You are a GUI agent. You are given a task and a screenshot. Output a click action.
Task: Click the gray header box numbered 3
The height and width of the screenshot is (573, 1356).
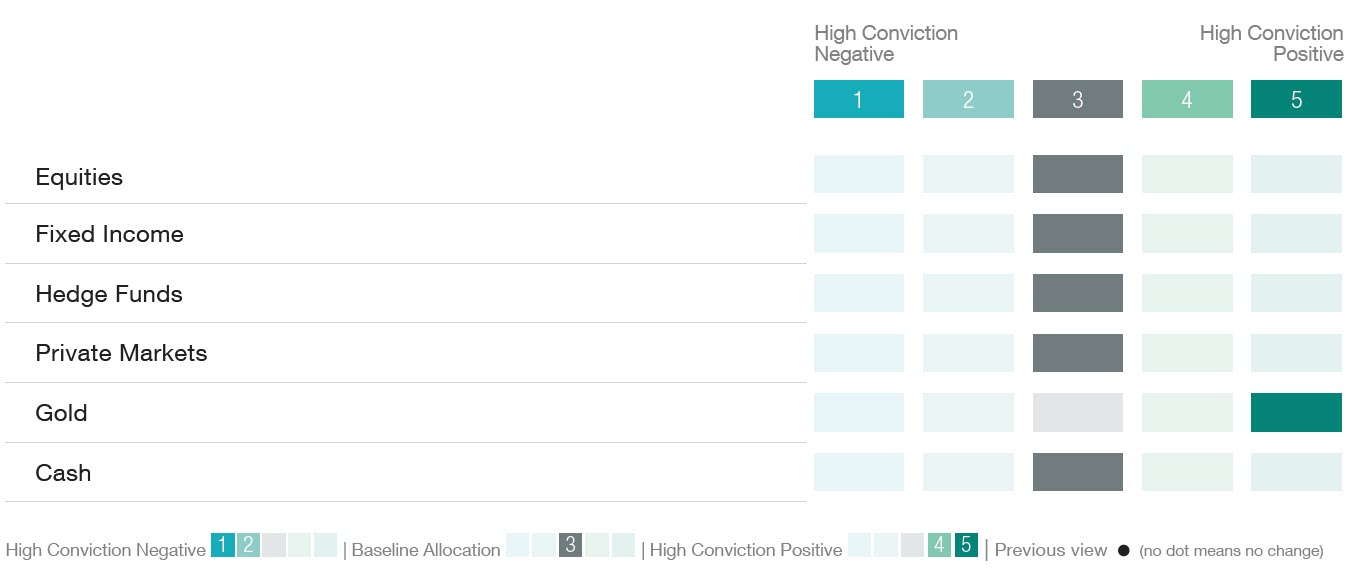(x=1077, y=100)
